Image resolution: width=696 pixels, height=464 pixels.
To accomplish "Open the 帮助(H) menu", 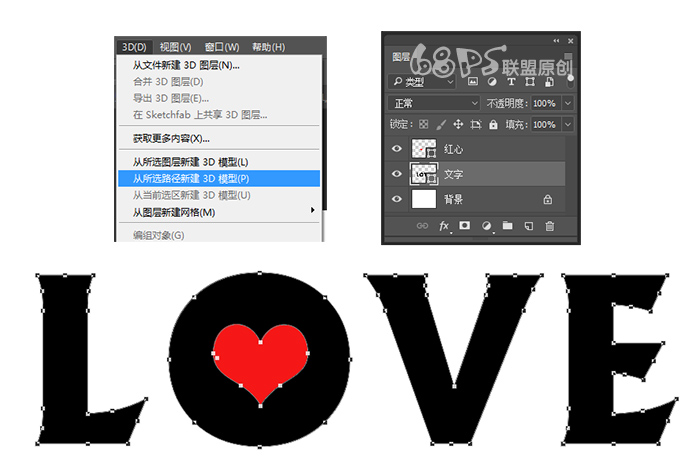I will pyautogui.click(x=269, y=47).
